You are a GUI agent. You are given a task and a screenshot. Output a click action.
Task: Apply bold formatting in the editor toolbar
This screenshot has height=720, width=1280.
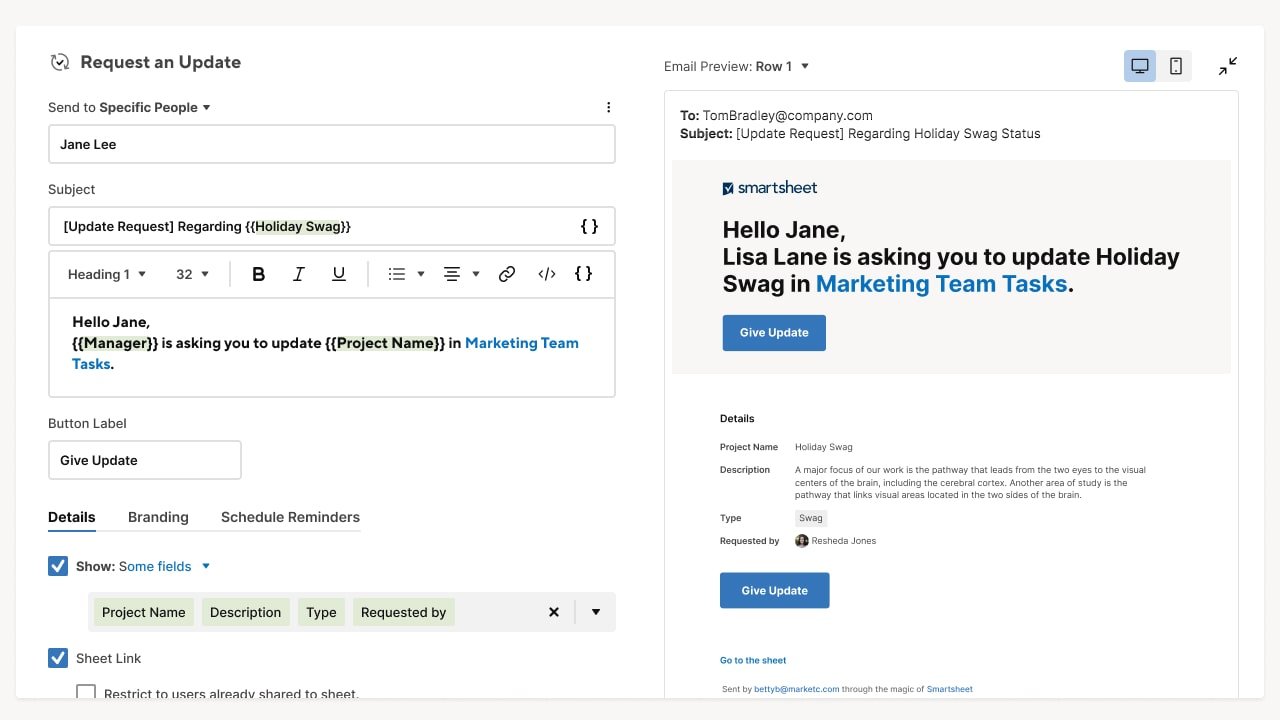pyautogui.click(x=258, y=274)
